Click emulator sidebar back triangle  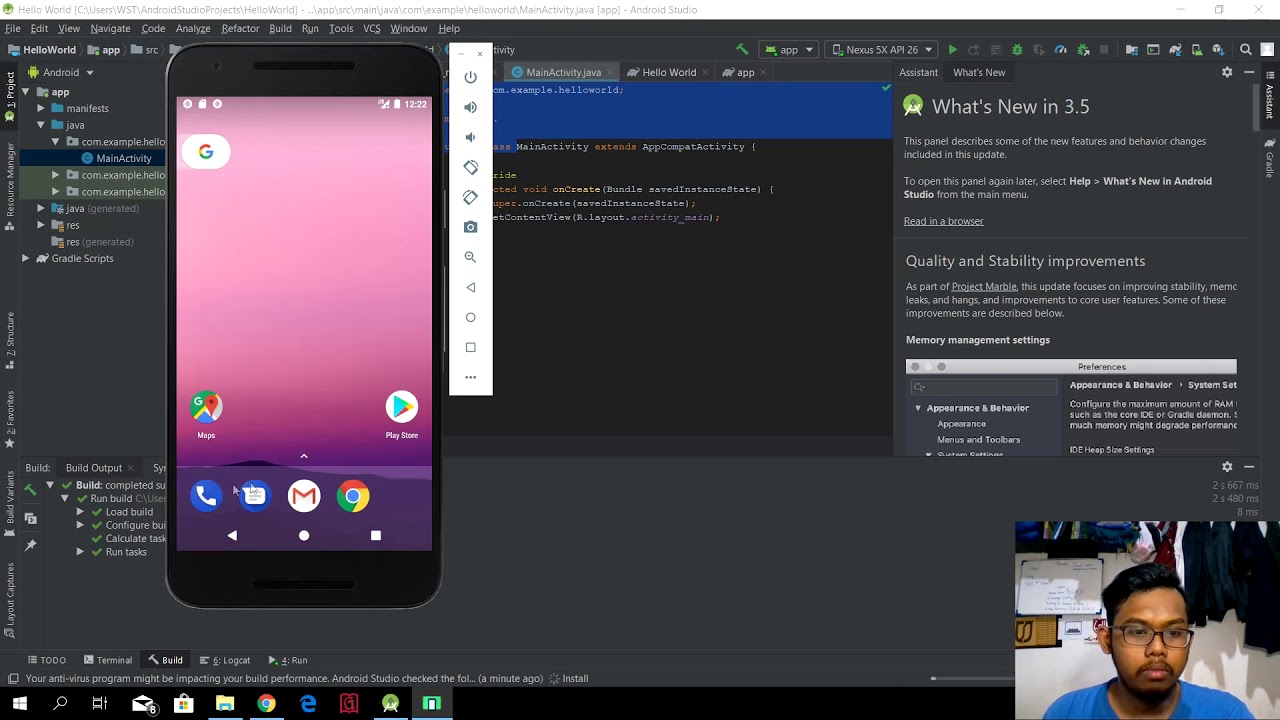470,287
